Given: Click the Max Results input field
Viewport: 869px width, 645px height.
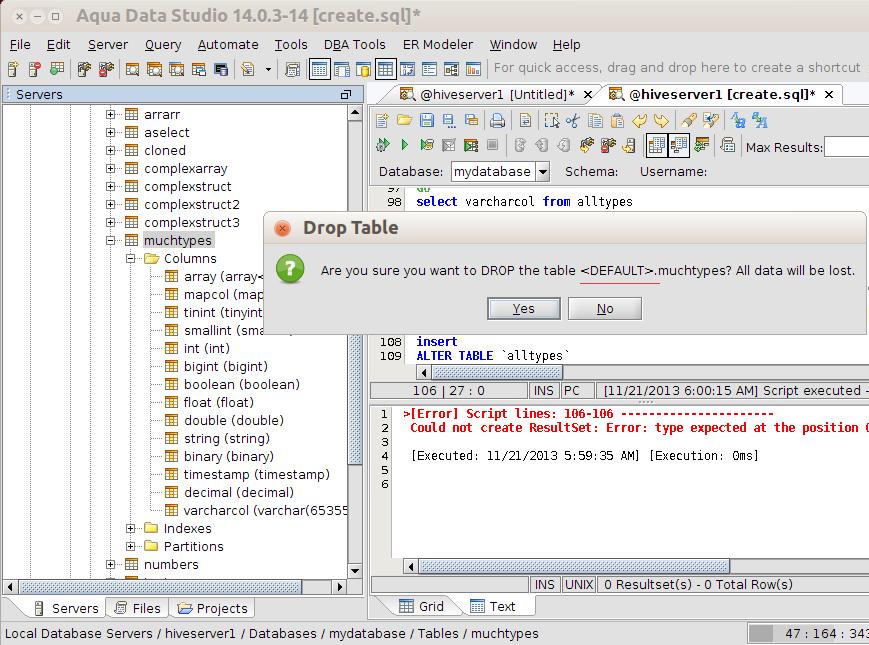Looking at the screenshot, I should (846, 147).
